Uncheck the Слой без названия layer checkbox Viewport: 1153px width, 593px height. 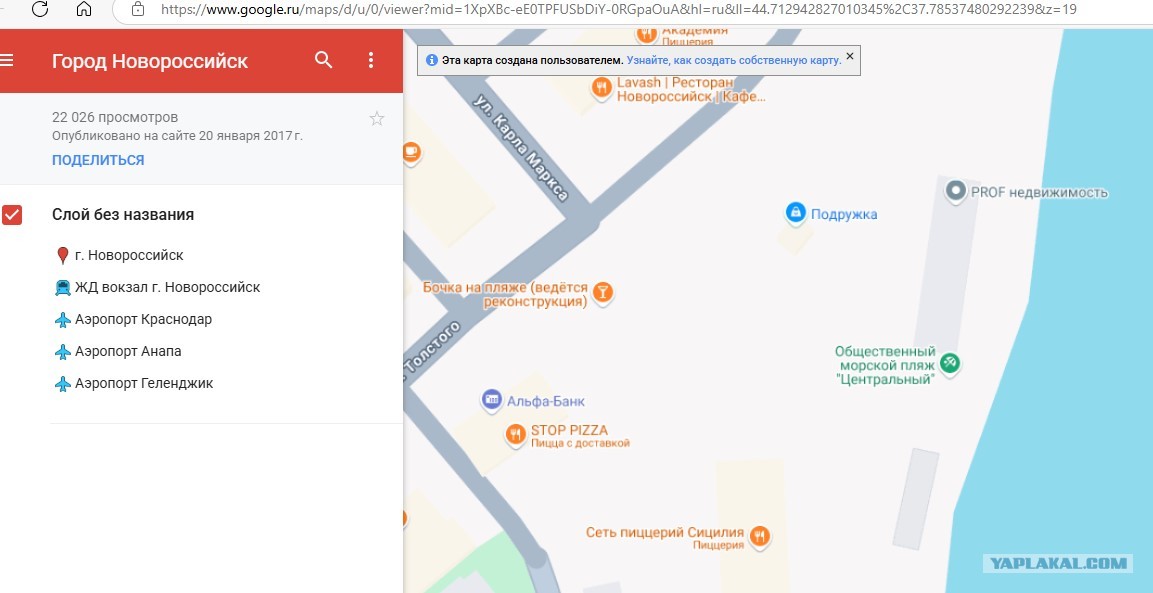point(12,215)
